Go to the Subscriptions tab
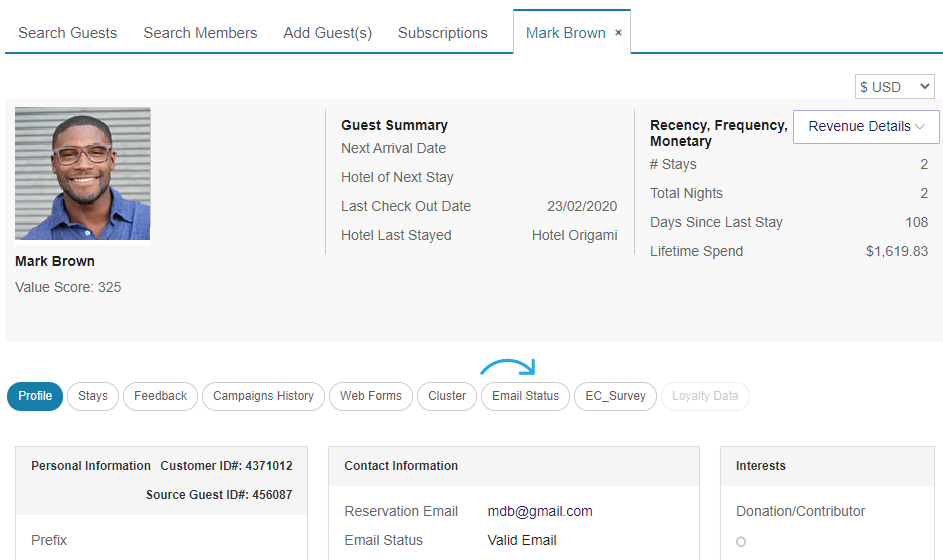The height and width of the screenshot is (560, 943). coord(443,33)
